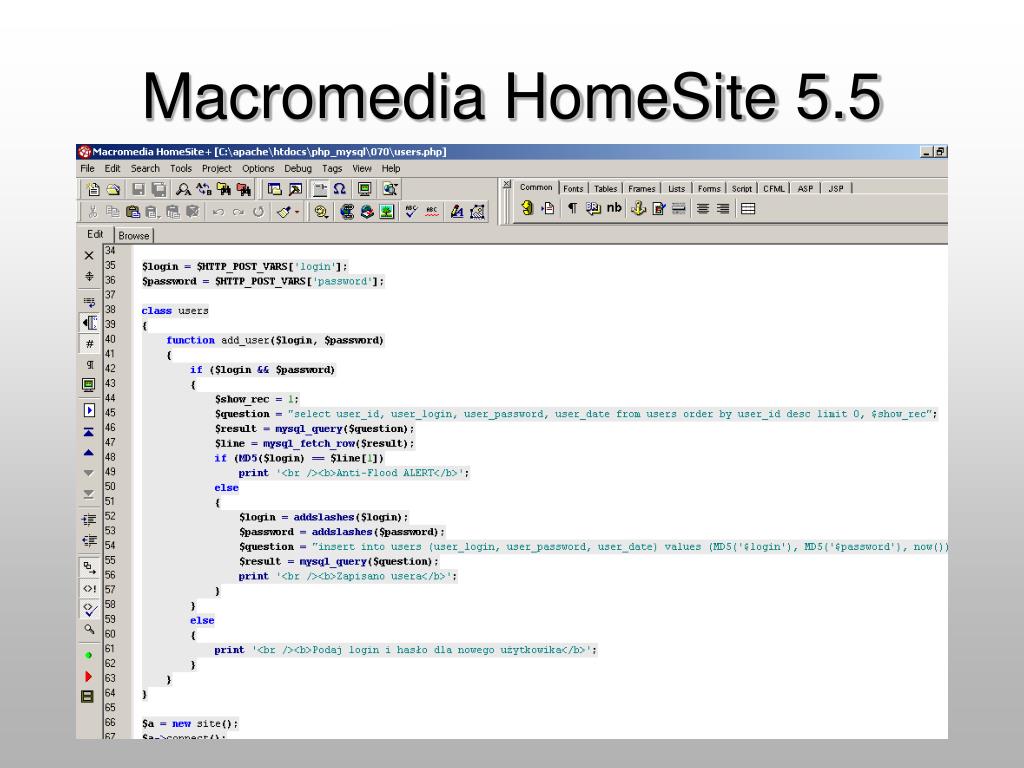Insert non-breaking space nb icon
1024x768 pixels.
click(614, 208)
